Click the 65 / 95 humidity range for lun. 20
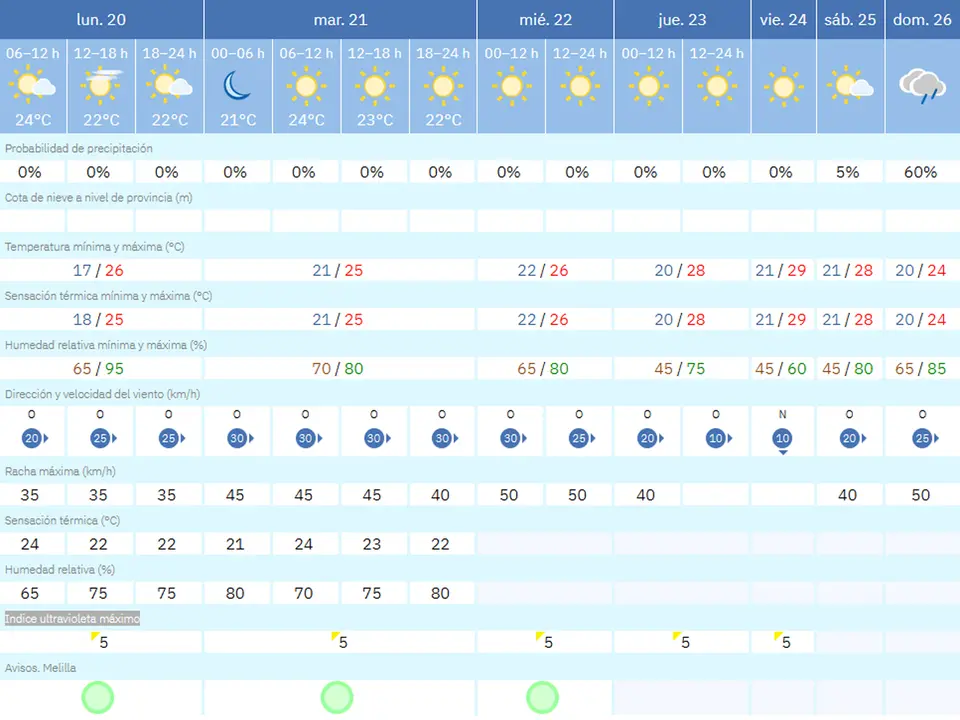960x720 pixels. pos(98,369)
